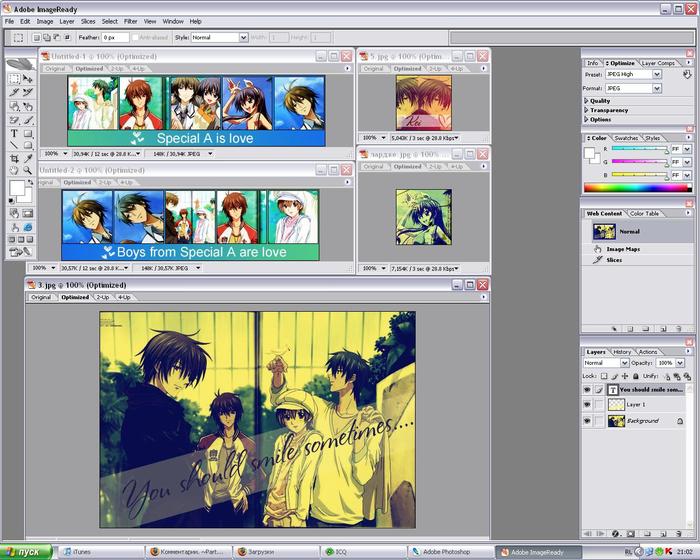This screenshot has width=700, height=560.
Task: Select the Rectangular Marquee tool in the toolbox
Action: click(x=14, y=79)
